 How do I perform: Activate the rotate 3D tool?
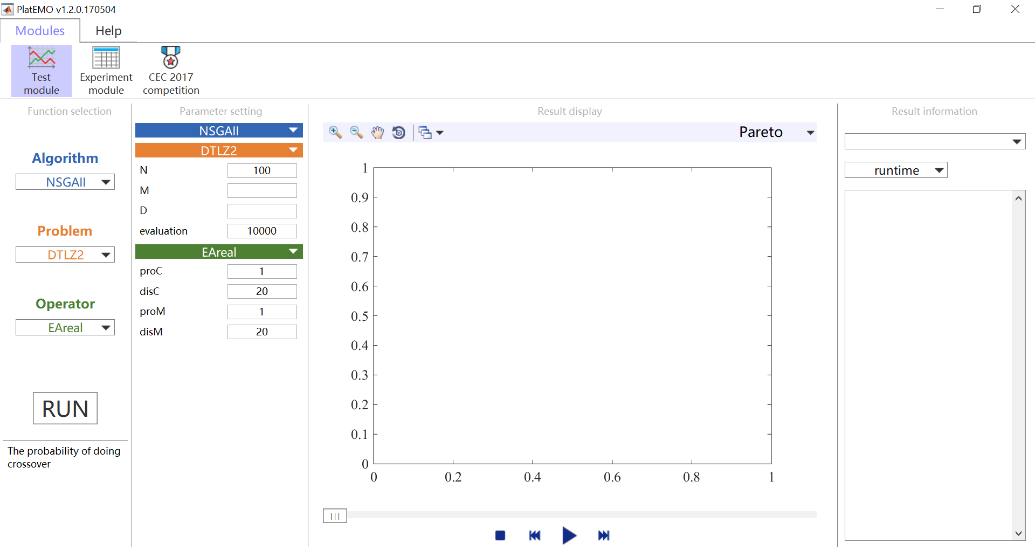tap(399, 132)
